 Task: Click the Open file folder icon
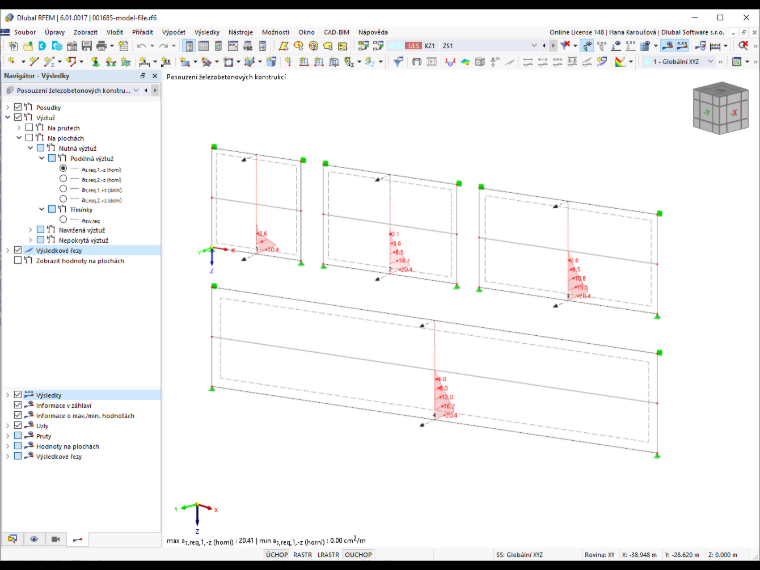tap(28, 46)
